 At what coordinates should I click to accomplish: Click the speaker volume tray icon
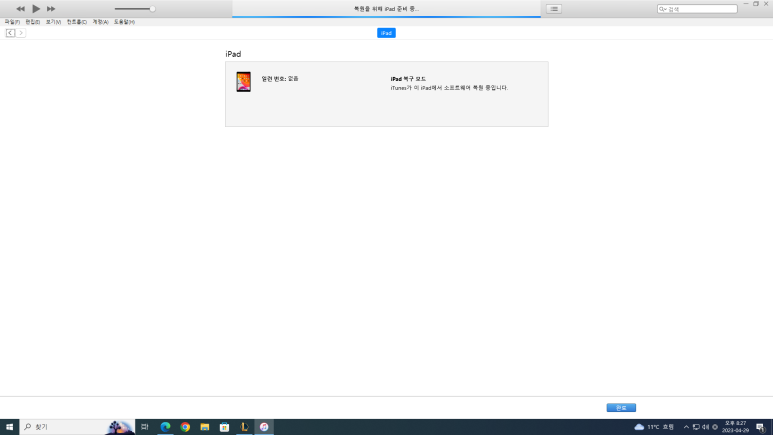click(705, 427)
